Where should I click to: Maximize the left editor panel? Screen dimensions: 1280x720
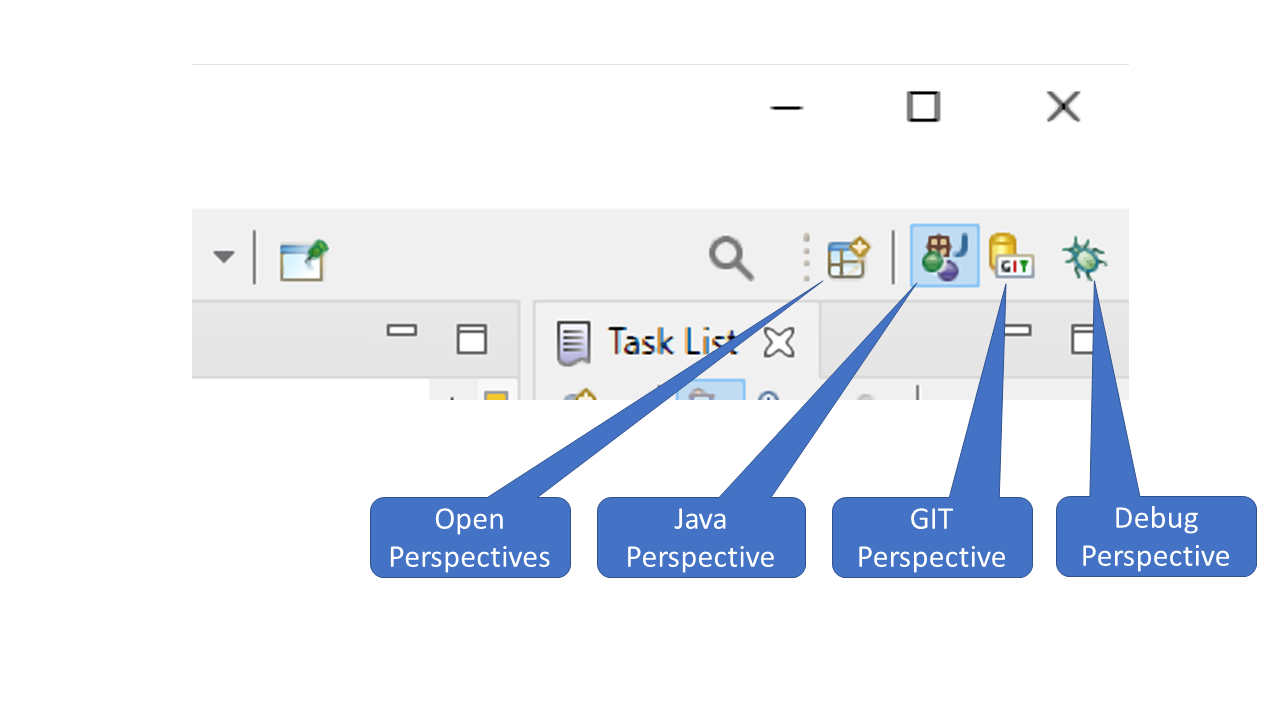(471, 339)
